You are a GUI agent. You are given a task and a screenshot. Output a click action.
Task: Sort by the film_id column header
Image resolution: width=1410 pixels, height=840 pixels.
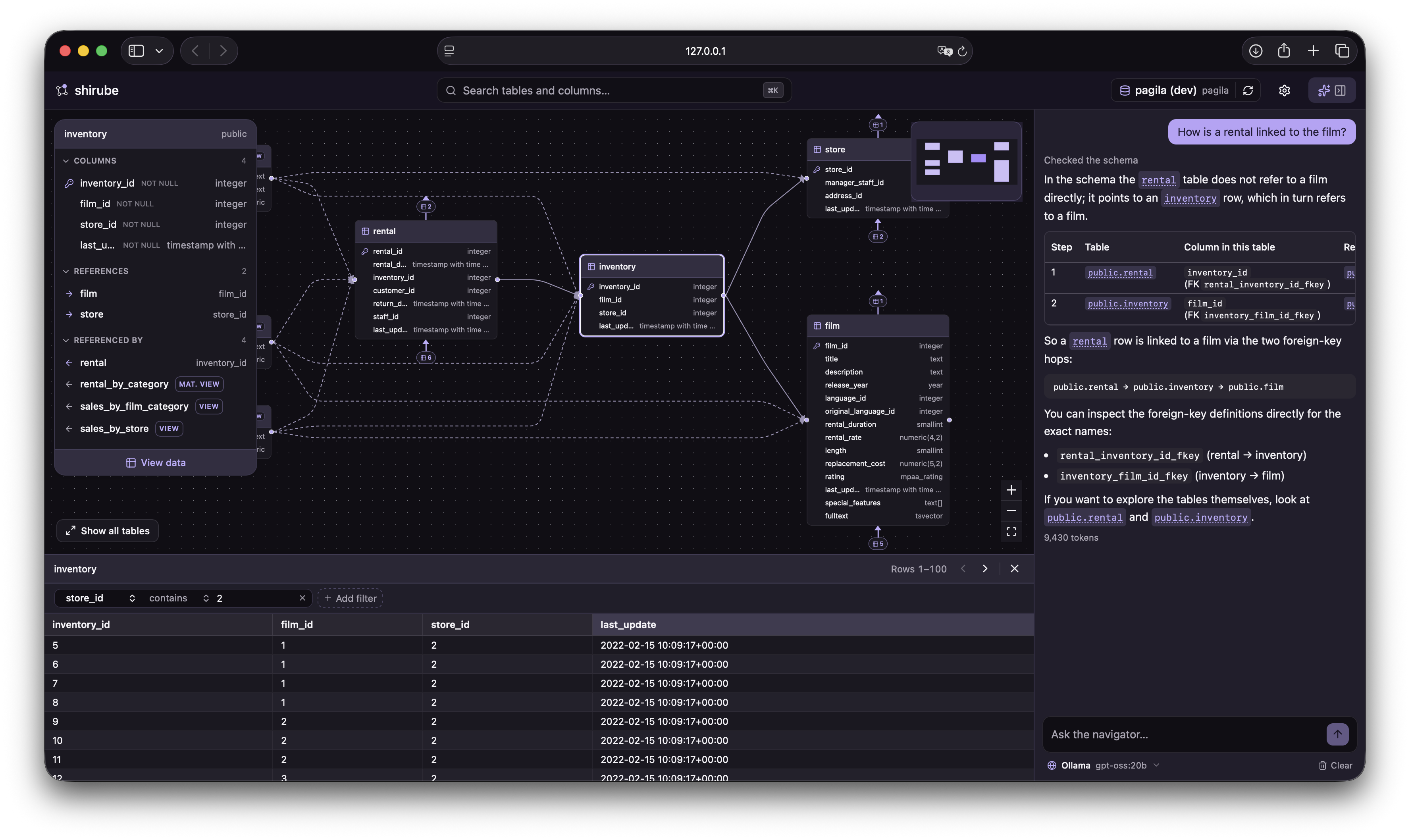point(348,624)
